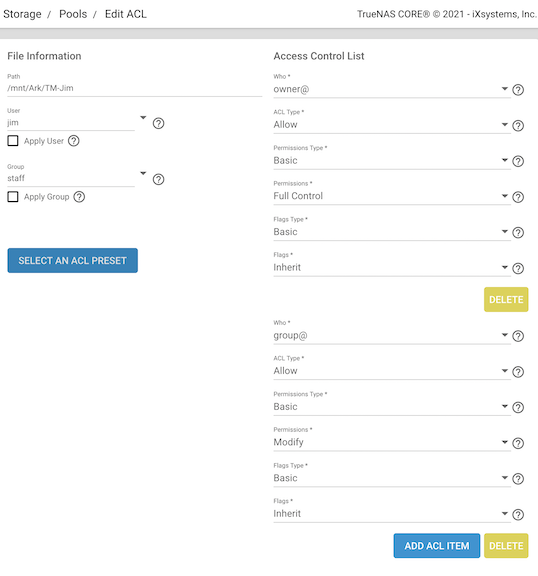Go to Storage breadcrumb

(x=22, y=14)
